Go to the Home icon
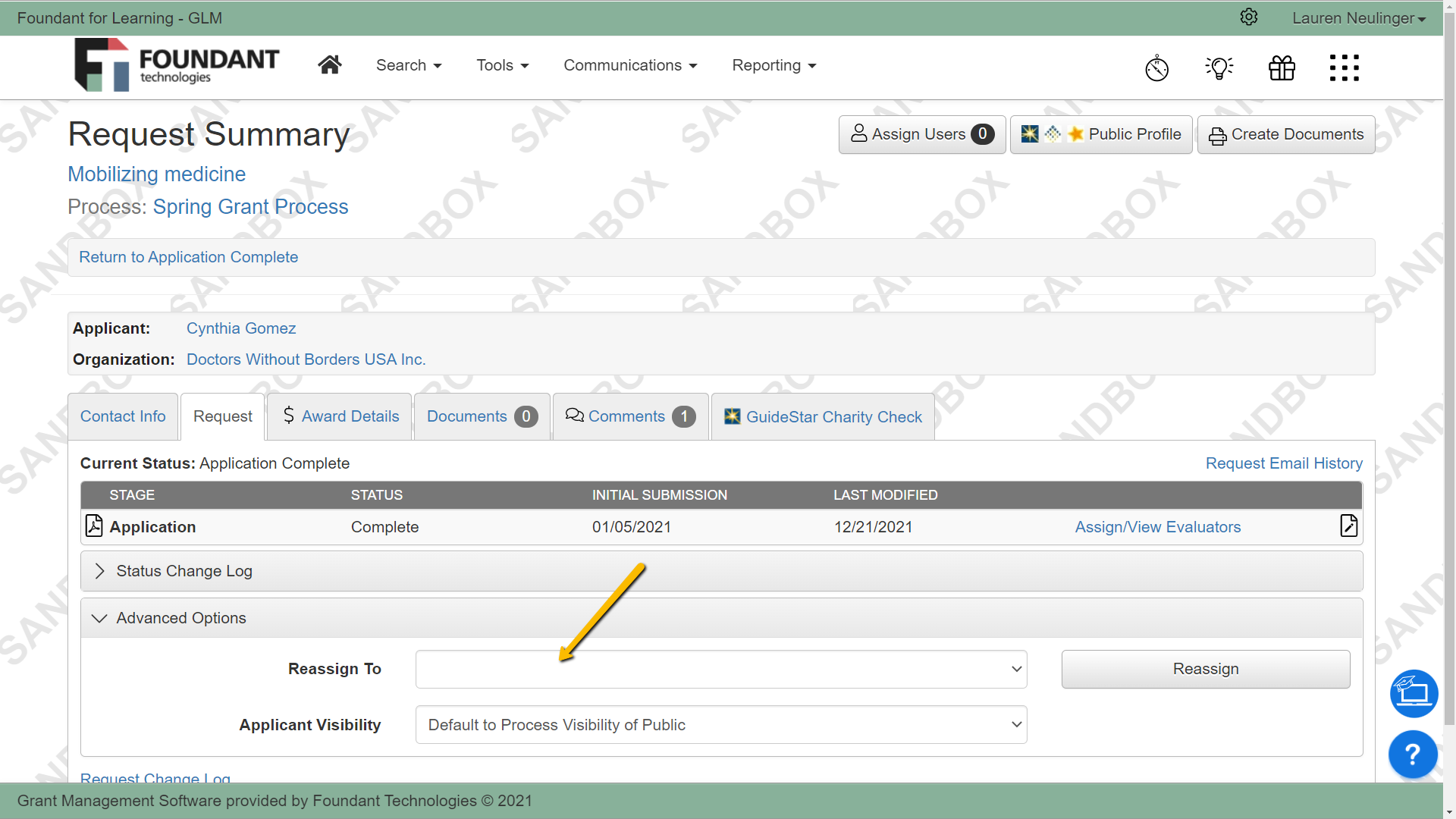 pyautogui.click(x=330, y=65)
